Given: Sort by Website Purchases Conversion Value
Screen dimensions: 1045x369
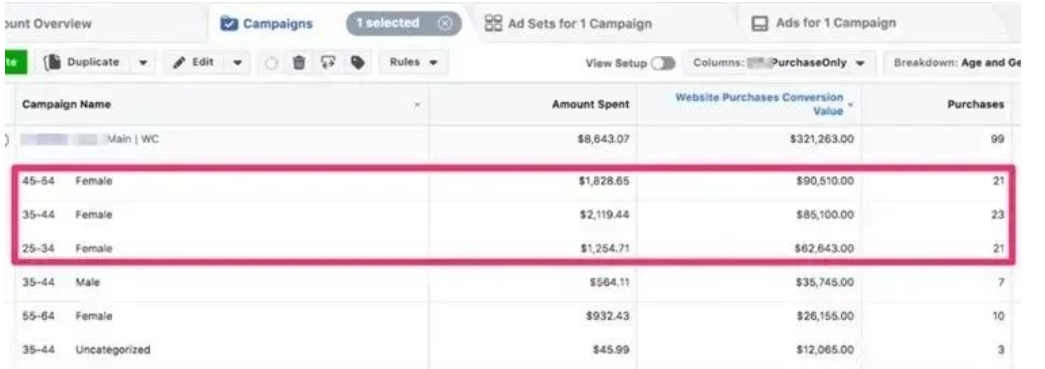Looking at the screenshot, I should 760,105.
